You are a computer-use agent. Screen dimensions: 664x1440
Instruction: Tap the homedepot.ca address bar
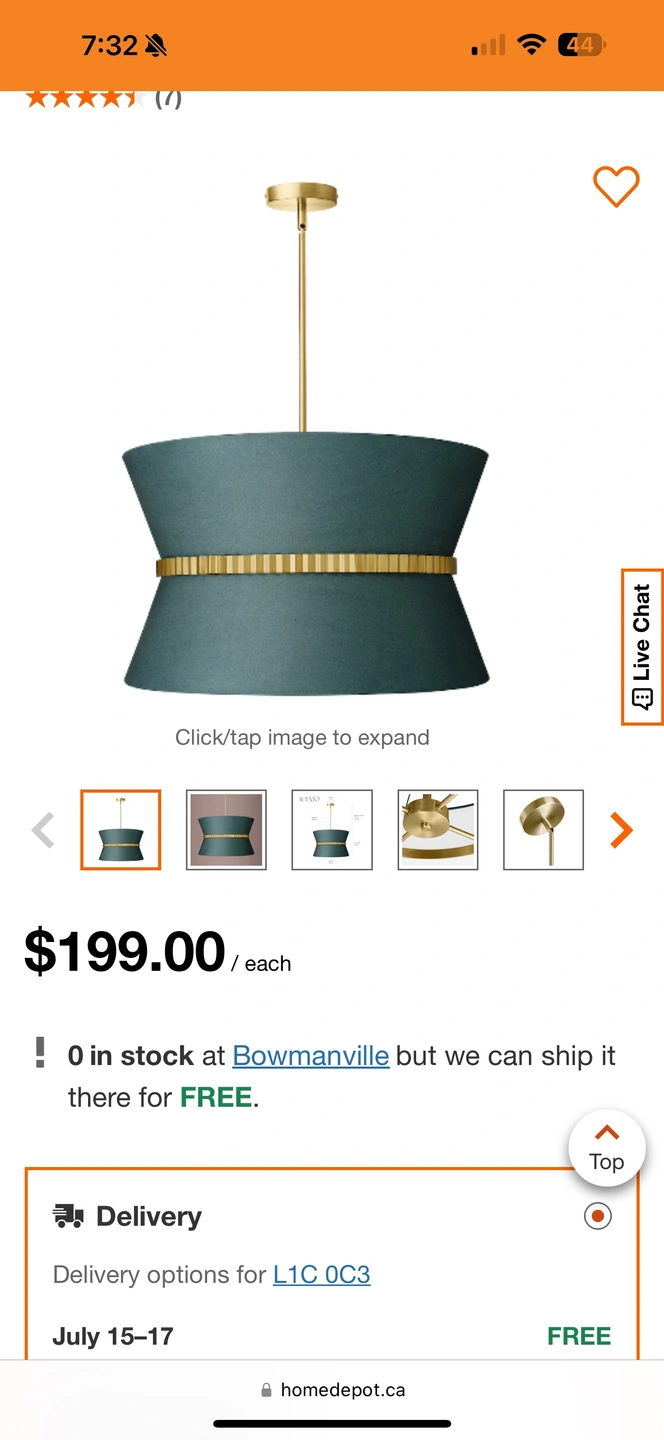pos(332,1390)
